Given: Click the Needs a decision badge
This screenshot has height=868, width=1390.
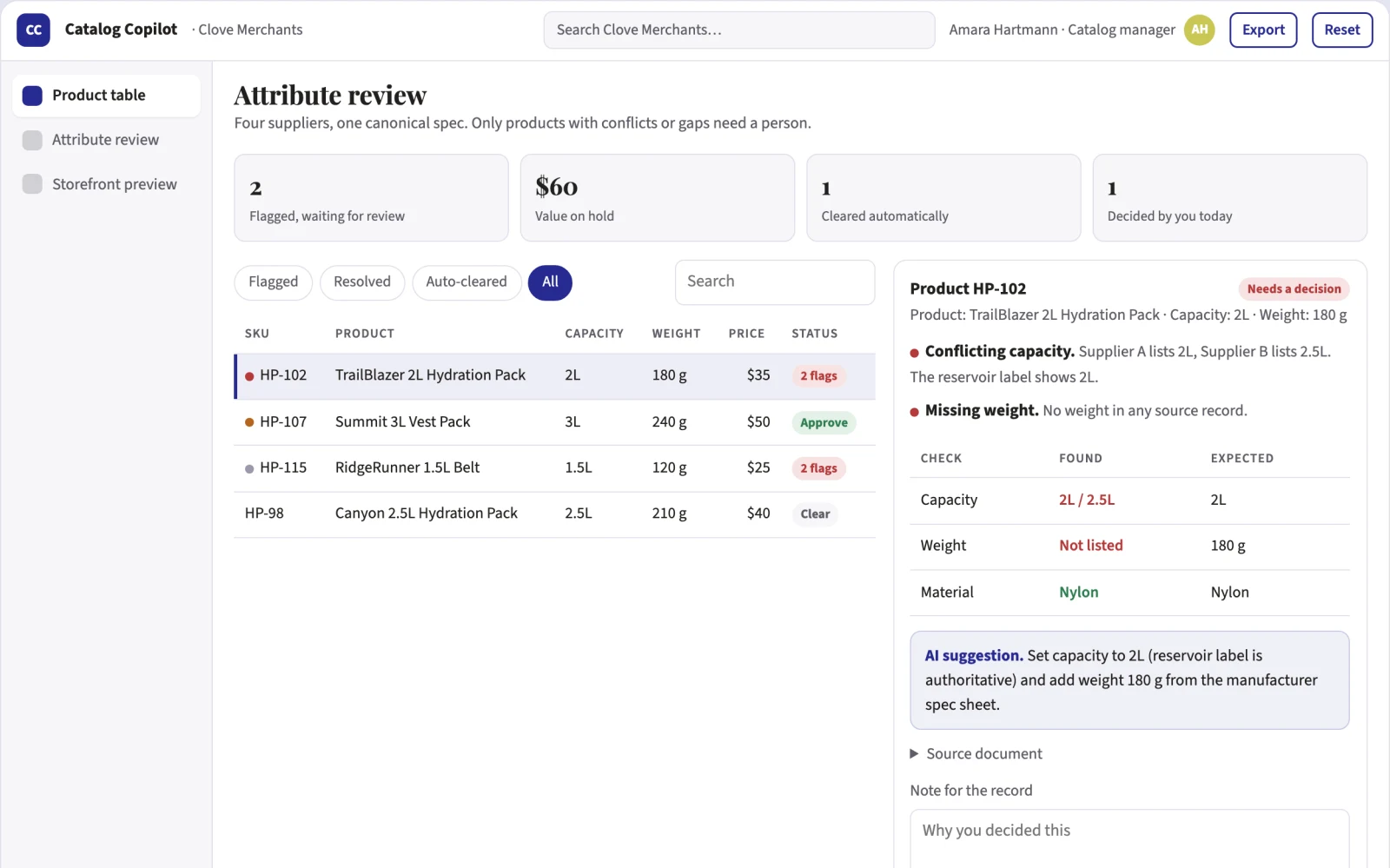Looking at the screenshot, I should click(x=1294, y=289).
